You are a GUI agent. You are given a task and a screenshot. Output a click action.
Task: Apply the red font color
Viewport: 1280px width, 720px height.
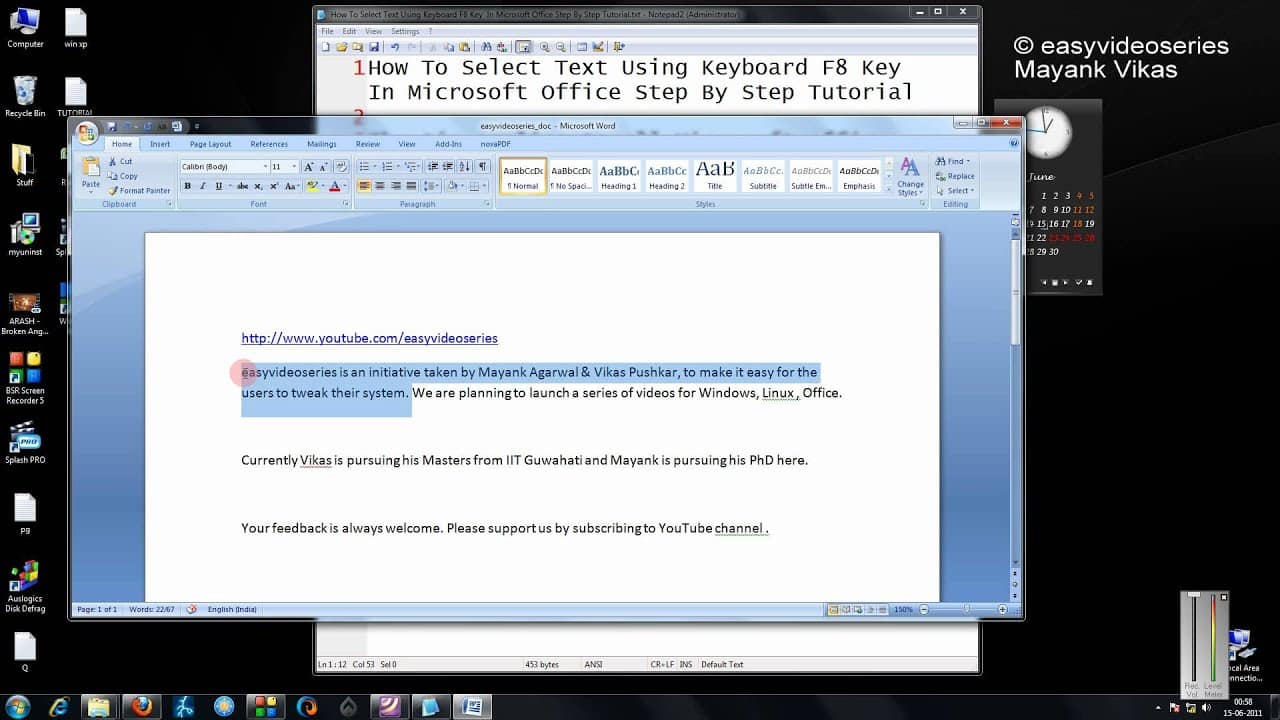pyautogui.click(x=334, y=186)
